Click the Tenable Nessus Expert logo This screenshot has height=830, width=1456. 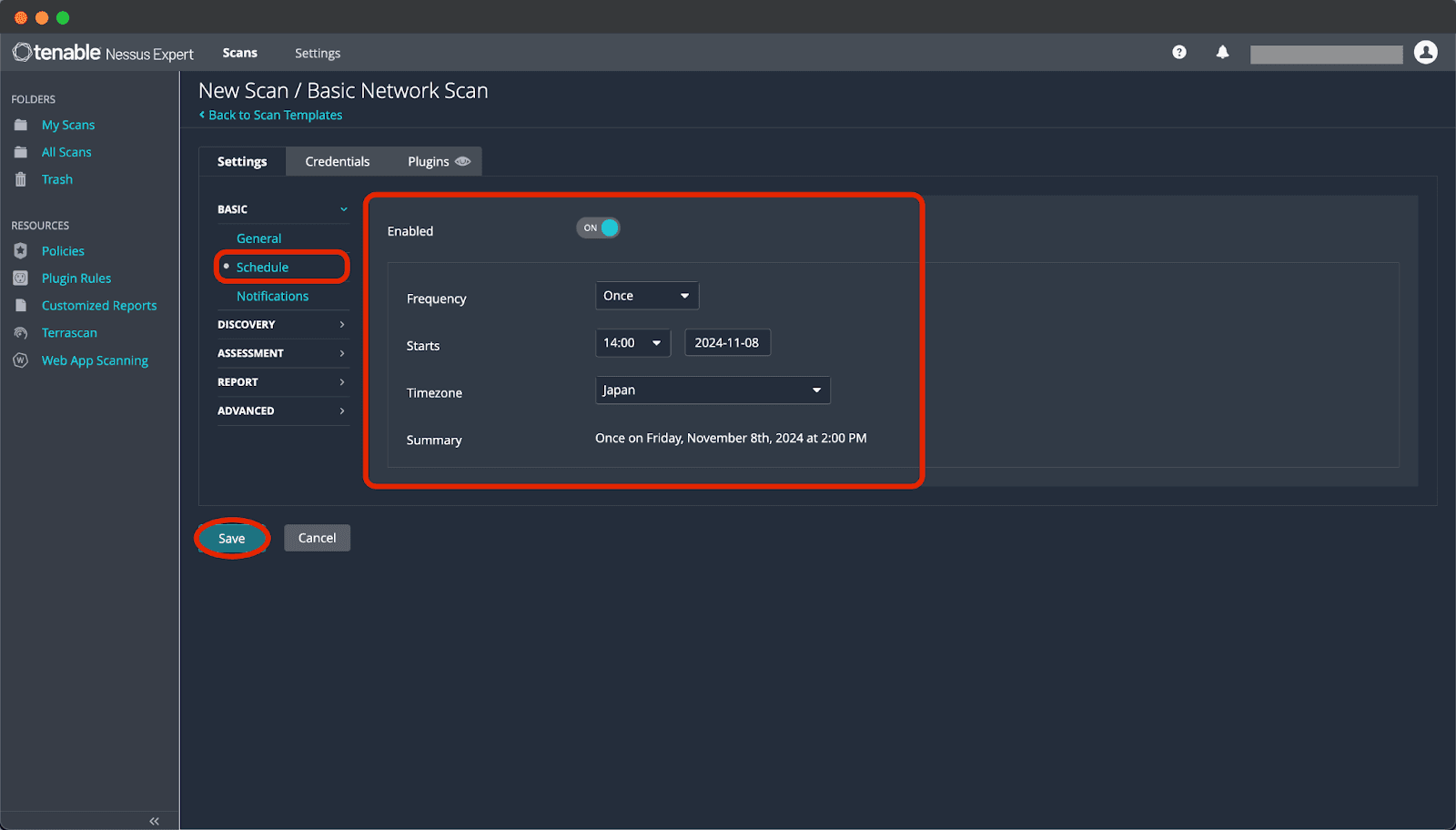[x=103, y=53]
